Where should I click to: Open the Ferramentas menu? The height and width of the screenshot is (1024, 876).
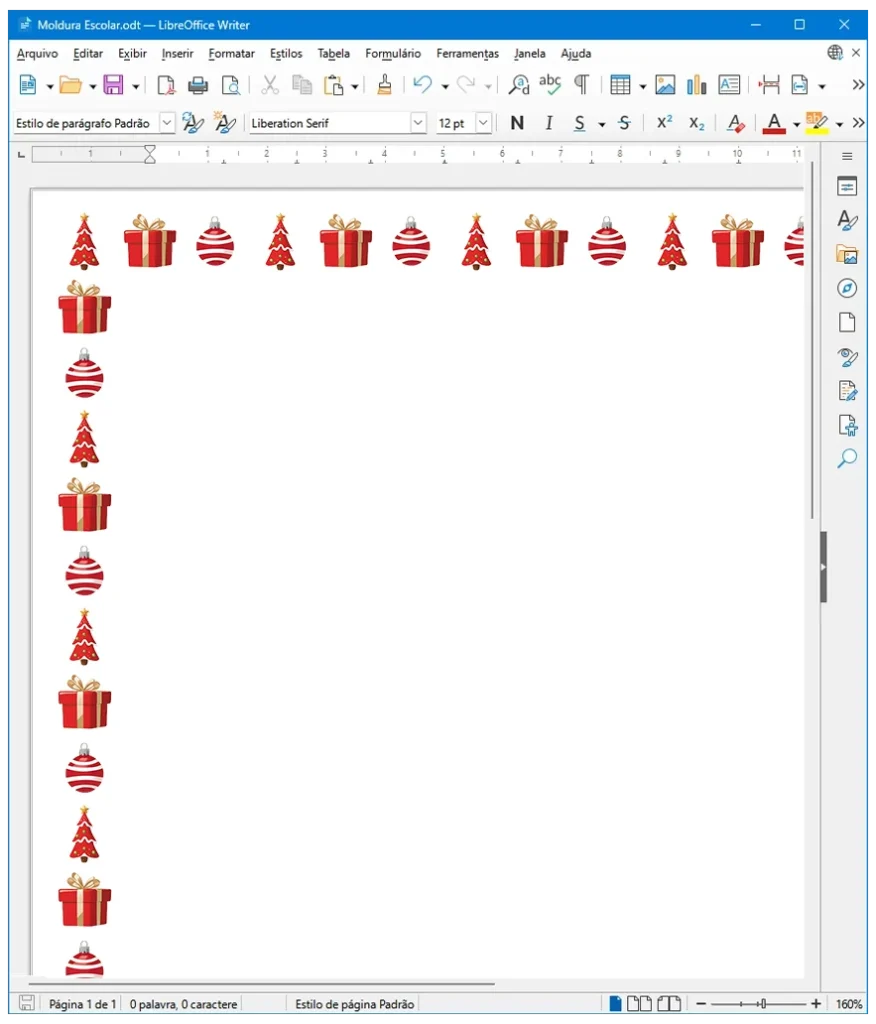tap(467, 54)
